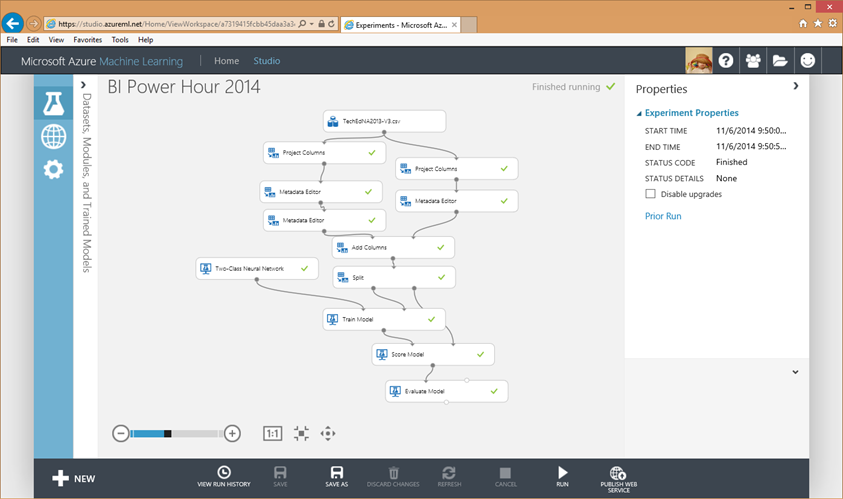Image resolution: width=843 pixels, height=499 pixels.
Task: Open the user profile avatar
Action: (x=699, y=60)
